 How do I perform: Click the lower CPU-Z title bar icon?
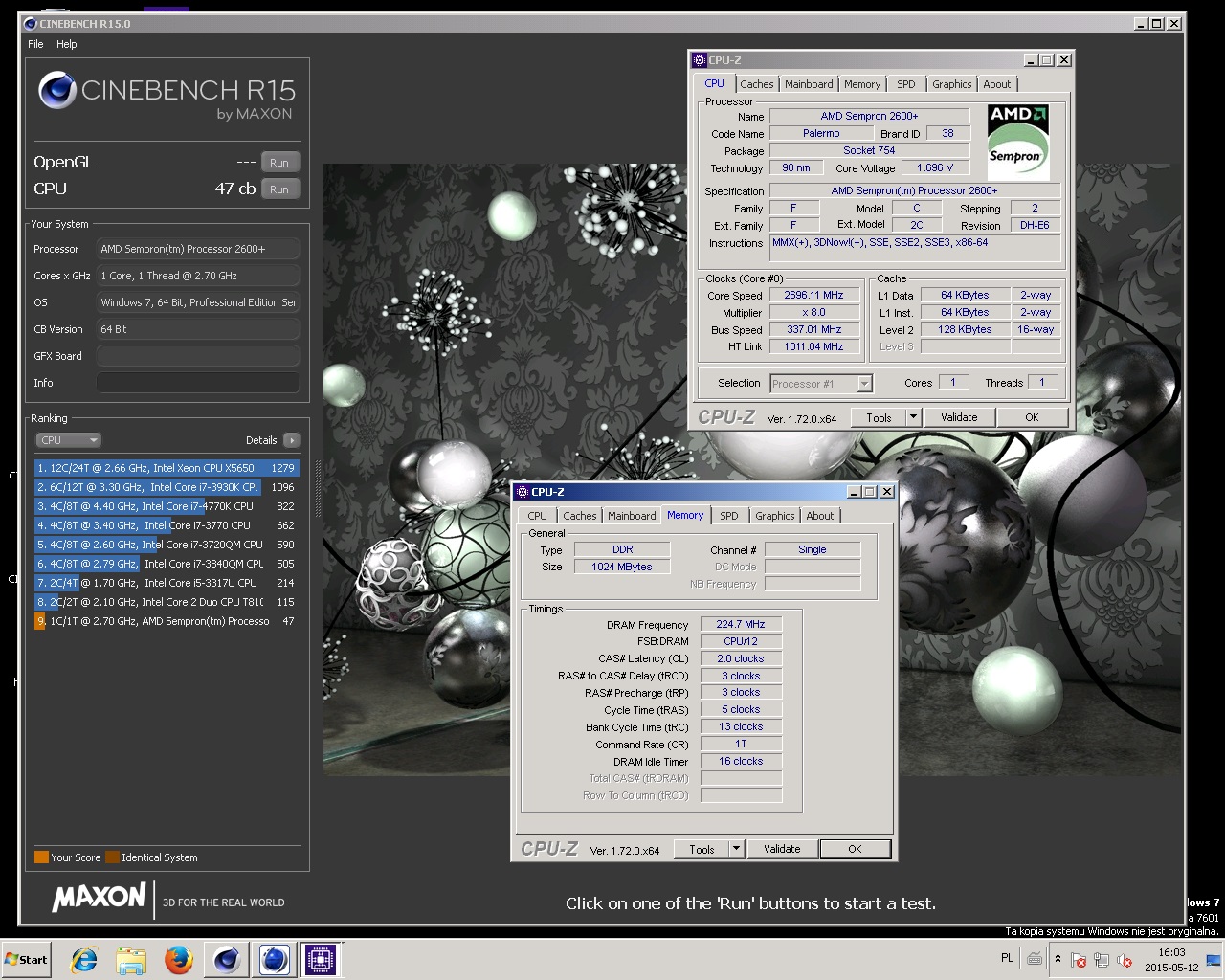523,492
